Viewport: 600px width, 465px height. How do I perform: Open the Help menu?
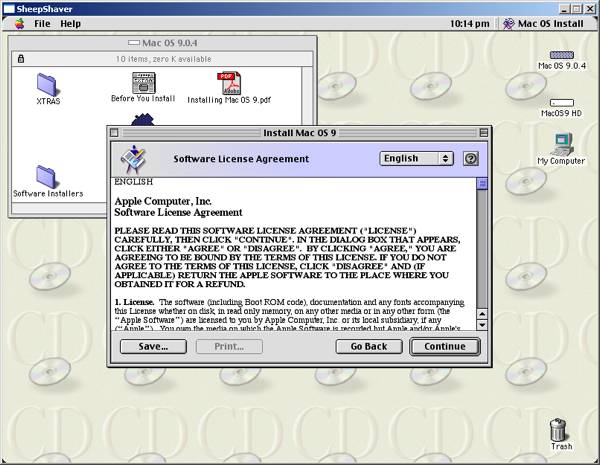(x=70, y=23)
